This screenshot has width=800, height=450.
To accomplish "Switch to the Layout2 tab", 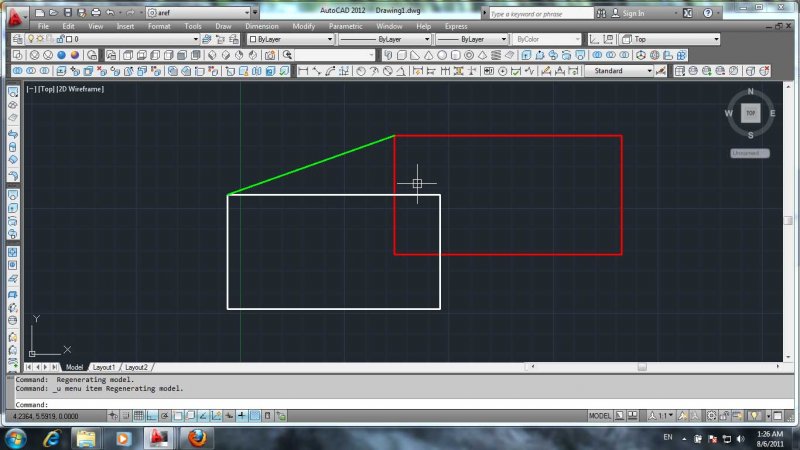I will click(136, 367).
